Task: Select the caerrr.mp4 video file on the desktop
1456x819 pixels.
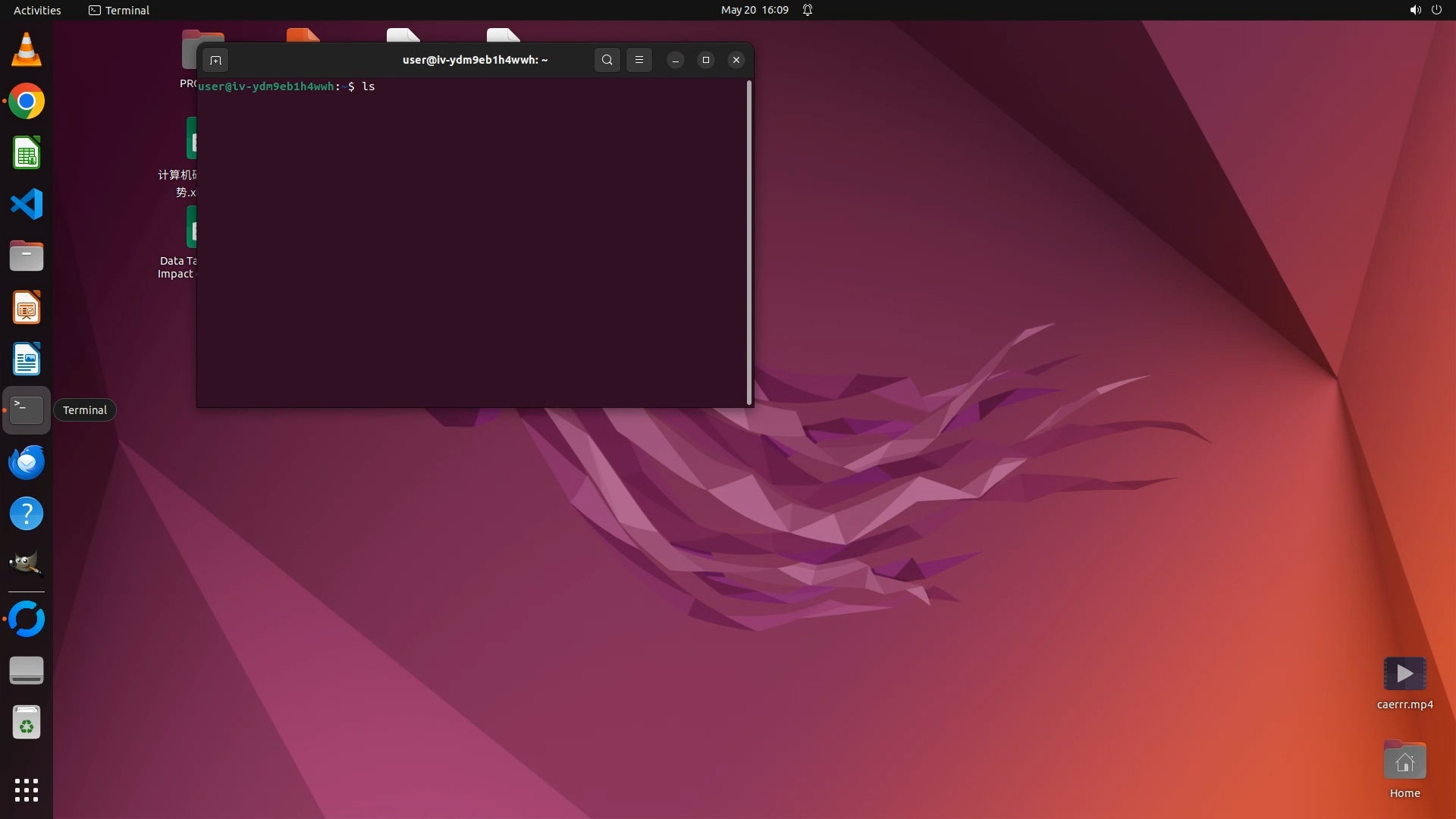Action: click(1404, 674)
